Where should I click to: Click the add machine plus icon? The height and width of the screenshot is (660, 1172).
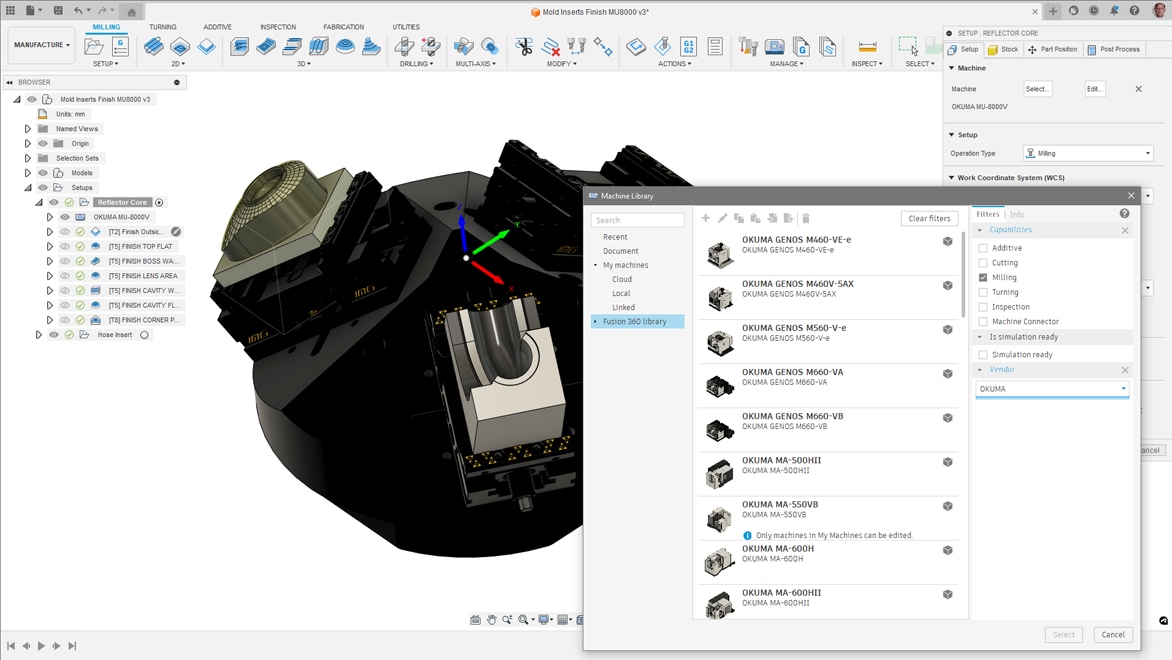coord(705,218)
